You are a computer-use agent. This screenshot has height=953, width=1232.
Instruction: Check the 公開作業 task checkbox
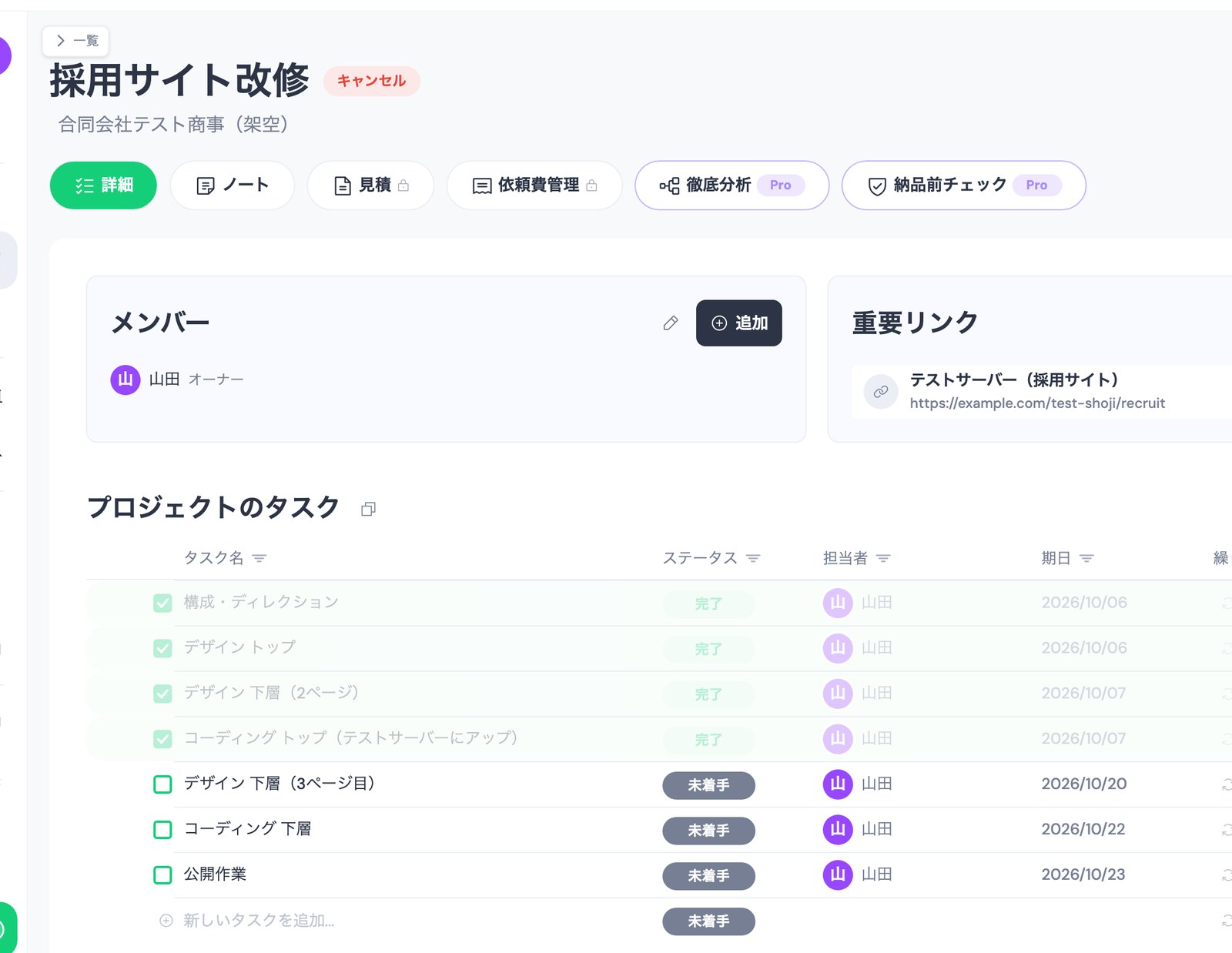point(162,875)
